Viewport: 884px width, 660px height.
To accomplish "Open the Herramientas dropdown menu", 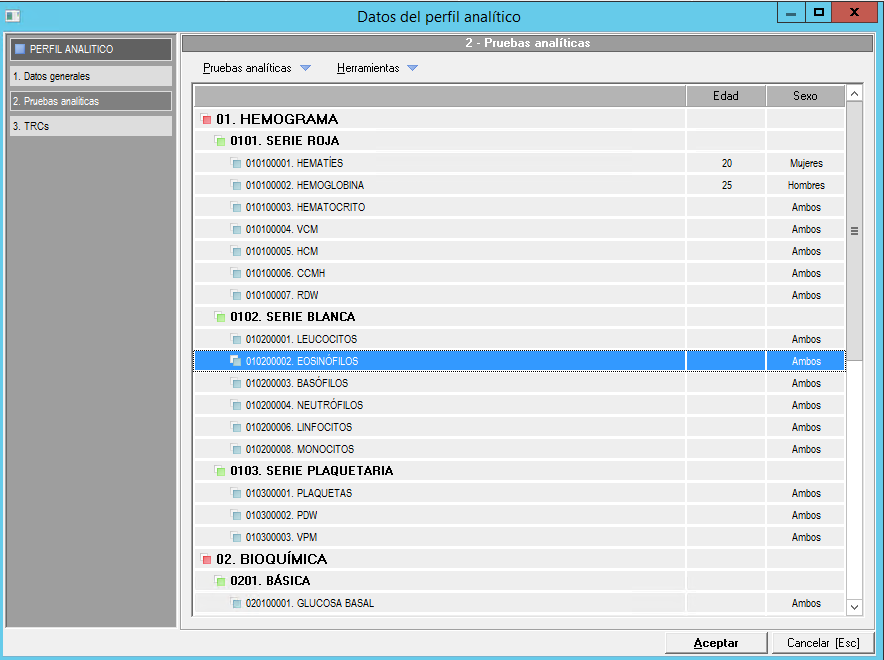I will pyautogui.click(x=377, y=68).
